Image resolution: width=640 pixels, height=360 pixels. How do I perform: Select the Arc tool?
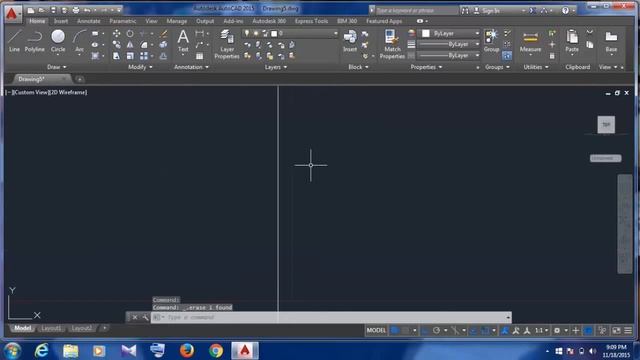[79, 41]
